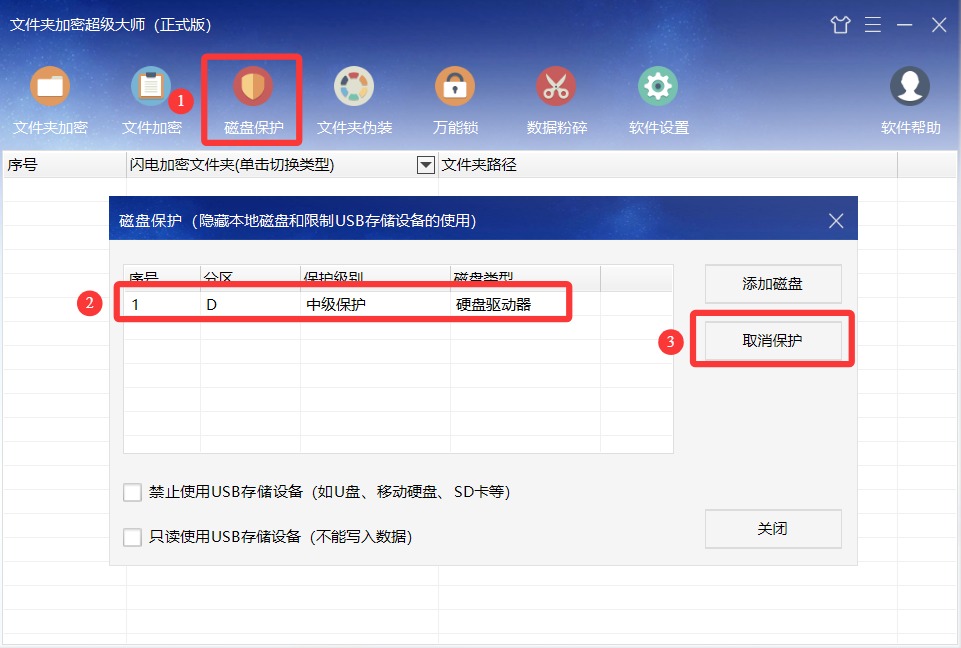Close the main 文件夹加密超级大师 window
The width and height of the screenshot is (961, 648).
pyautogui.click(x=939, y=25)
